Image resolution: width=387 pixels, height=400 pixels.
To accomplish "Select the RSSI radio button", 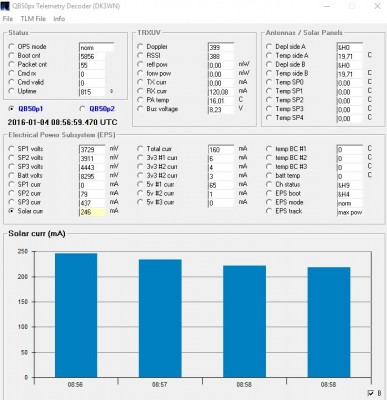I will (x=140, y=56).
